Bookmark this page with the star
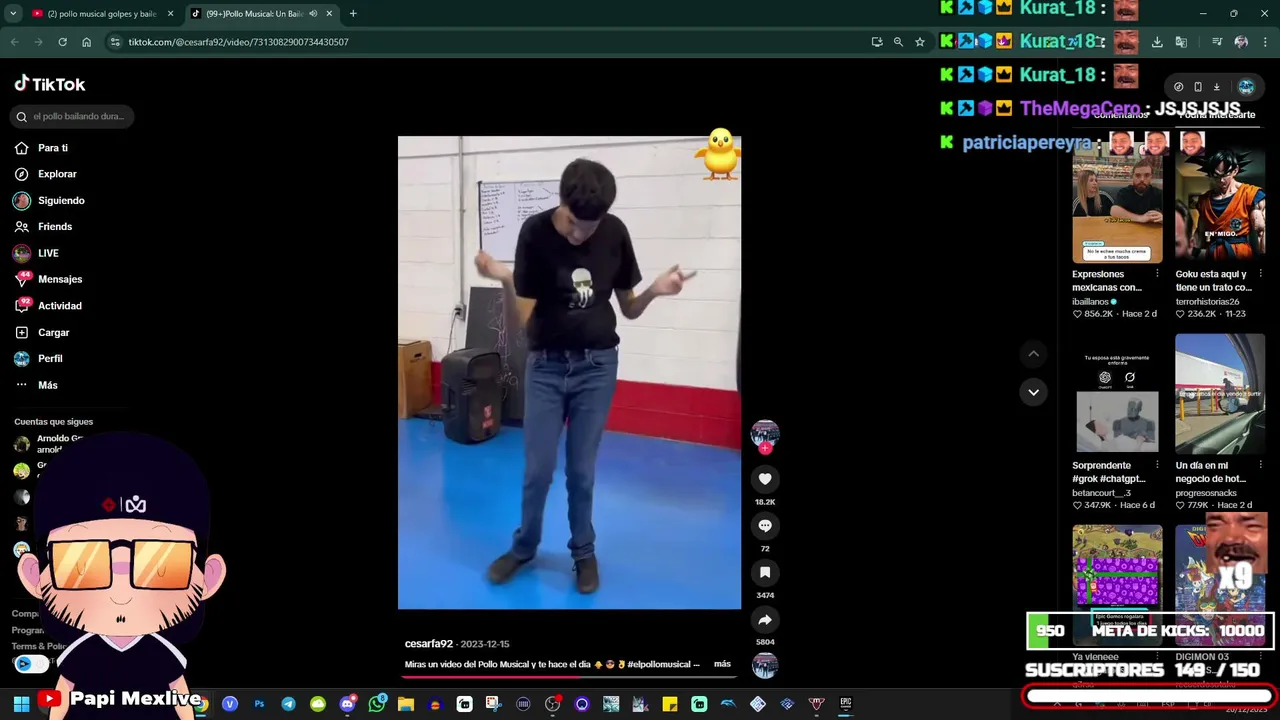Image resolution: width=1280 pixels, height=720 pixels. point(920,42)
